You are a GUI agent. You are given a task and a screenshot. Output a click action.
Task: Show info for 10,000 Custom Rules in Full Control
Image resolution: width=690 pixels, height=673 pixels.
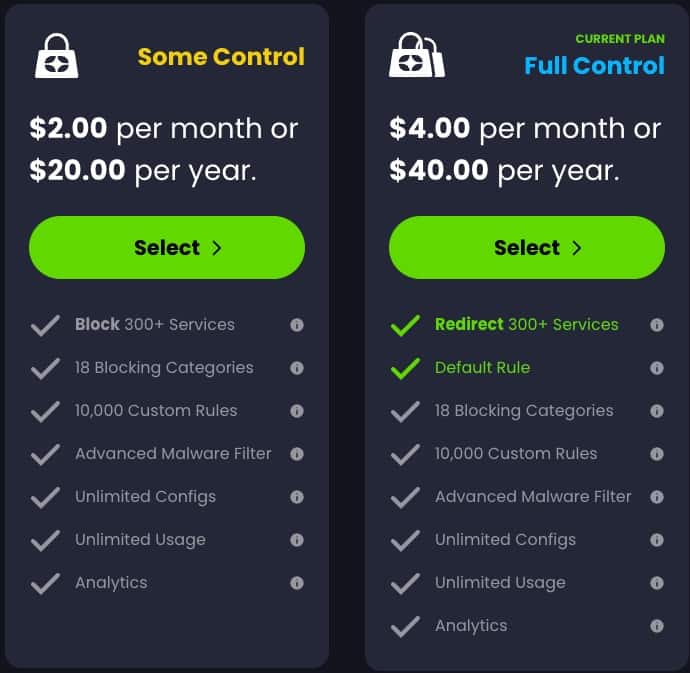pyautogui.click(x=657, y=454)
